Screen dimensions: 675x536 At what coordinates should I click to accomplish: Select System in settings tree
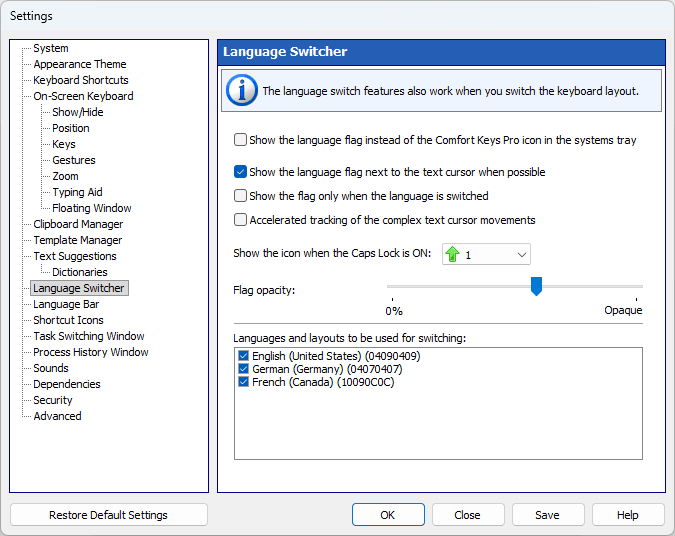tap(51, 48)
